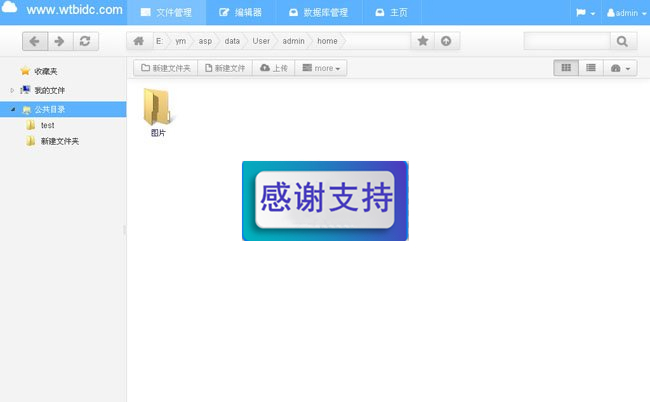Expand the 我的文件 tree node
Image resolution: width=650 pixels, height=402 pixels.
[x=12, y=90]
